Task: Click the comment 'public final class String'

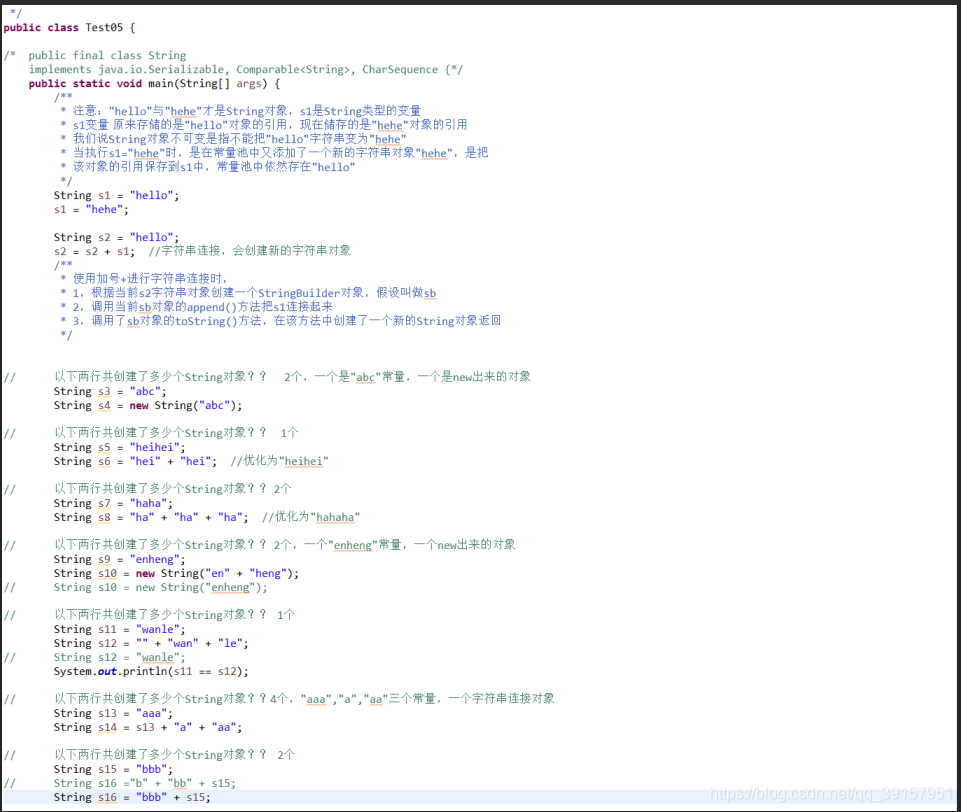Action: click(x=107, y=56)
